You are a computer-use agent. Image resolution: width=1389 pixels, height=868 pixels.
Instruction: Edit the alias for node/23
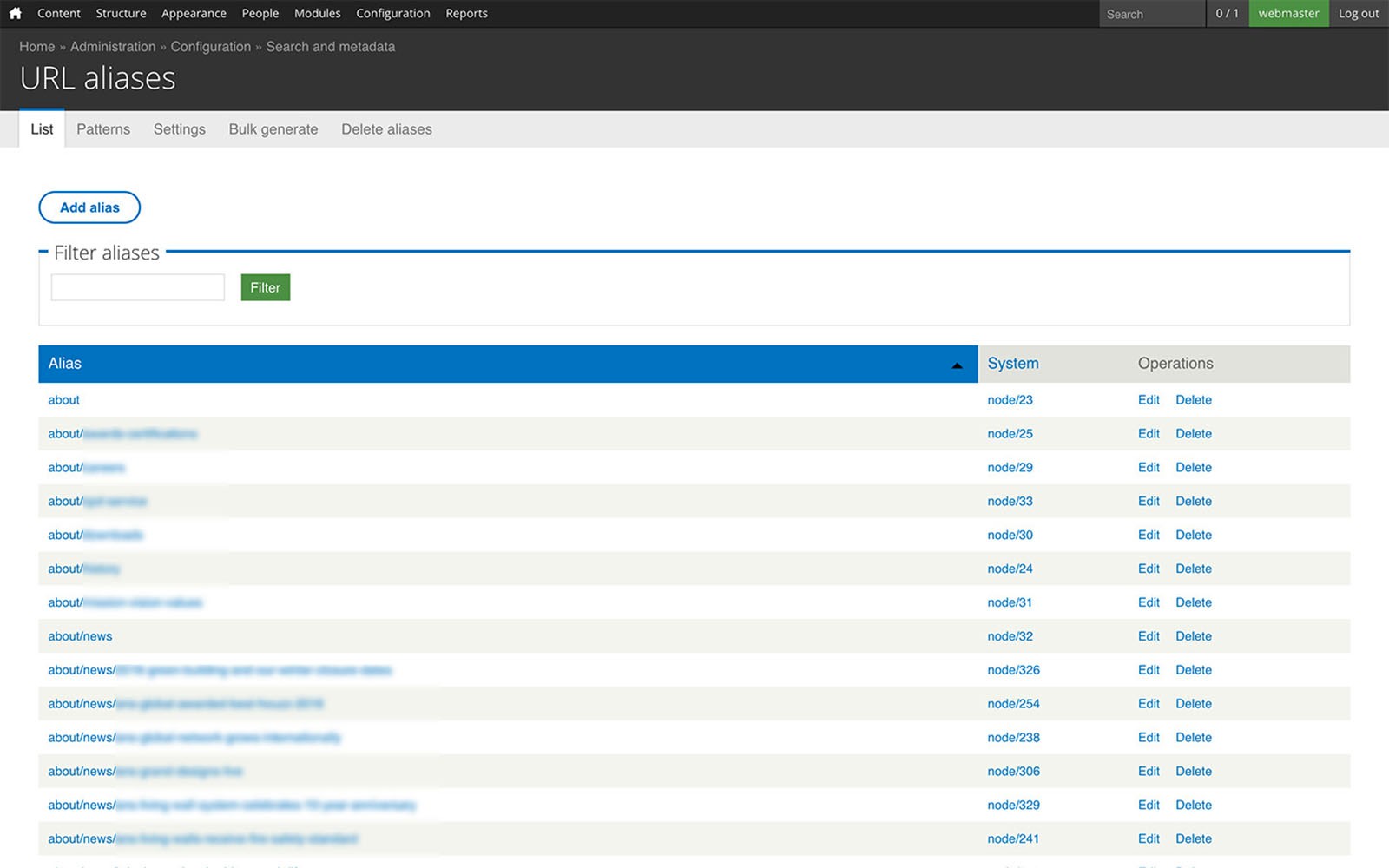1149,400
